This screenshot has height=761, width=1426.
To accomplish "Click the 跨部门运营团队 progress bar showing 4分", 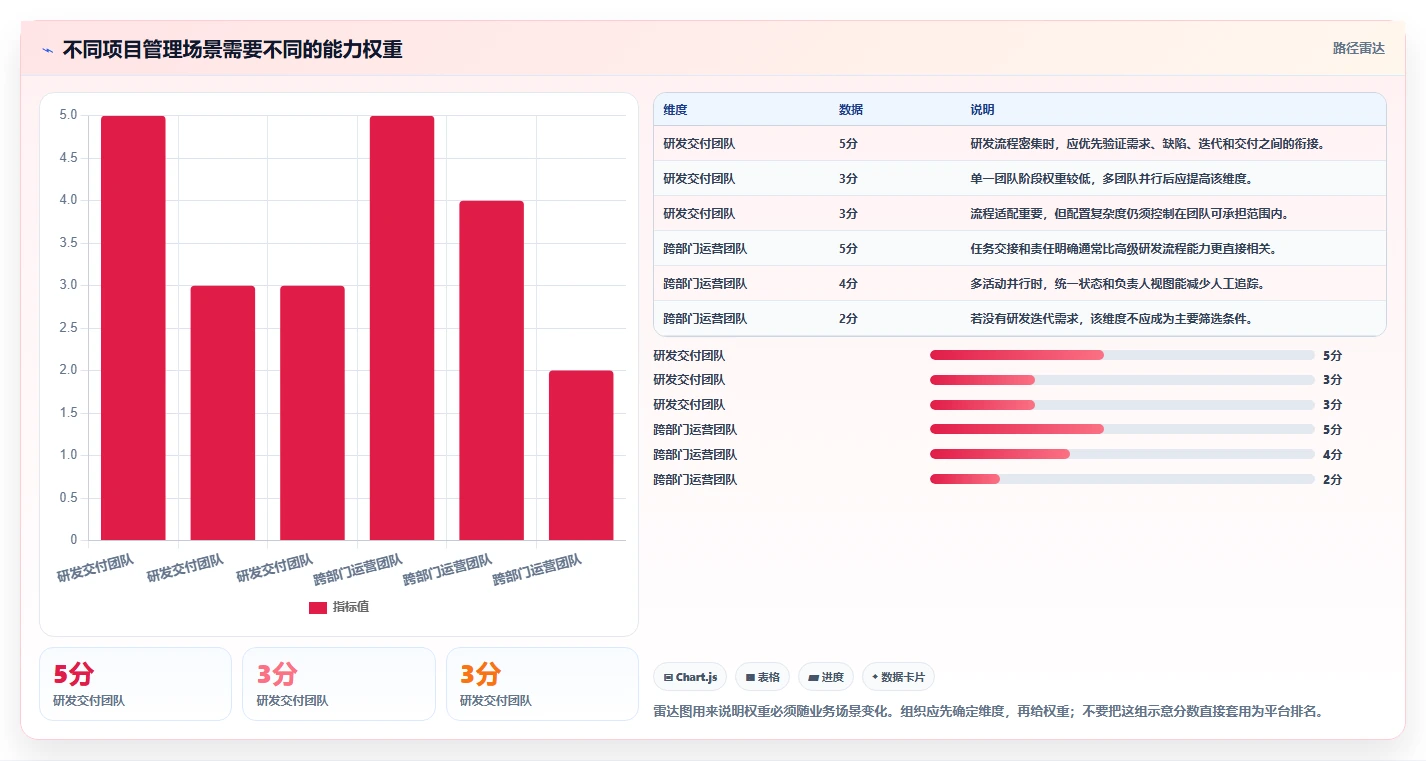I will [x=1122, y=455].
